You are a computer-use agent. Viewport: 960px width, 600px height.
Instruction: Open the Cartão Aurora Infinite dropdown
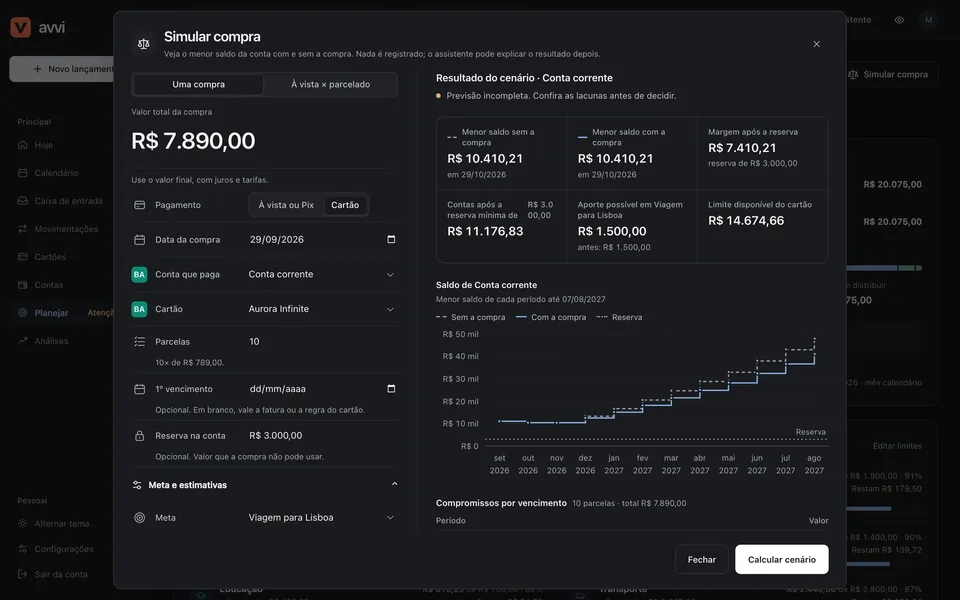coord(322,309)
